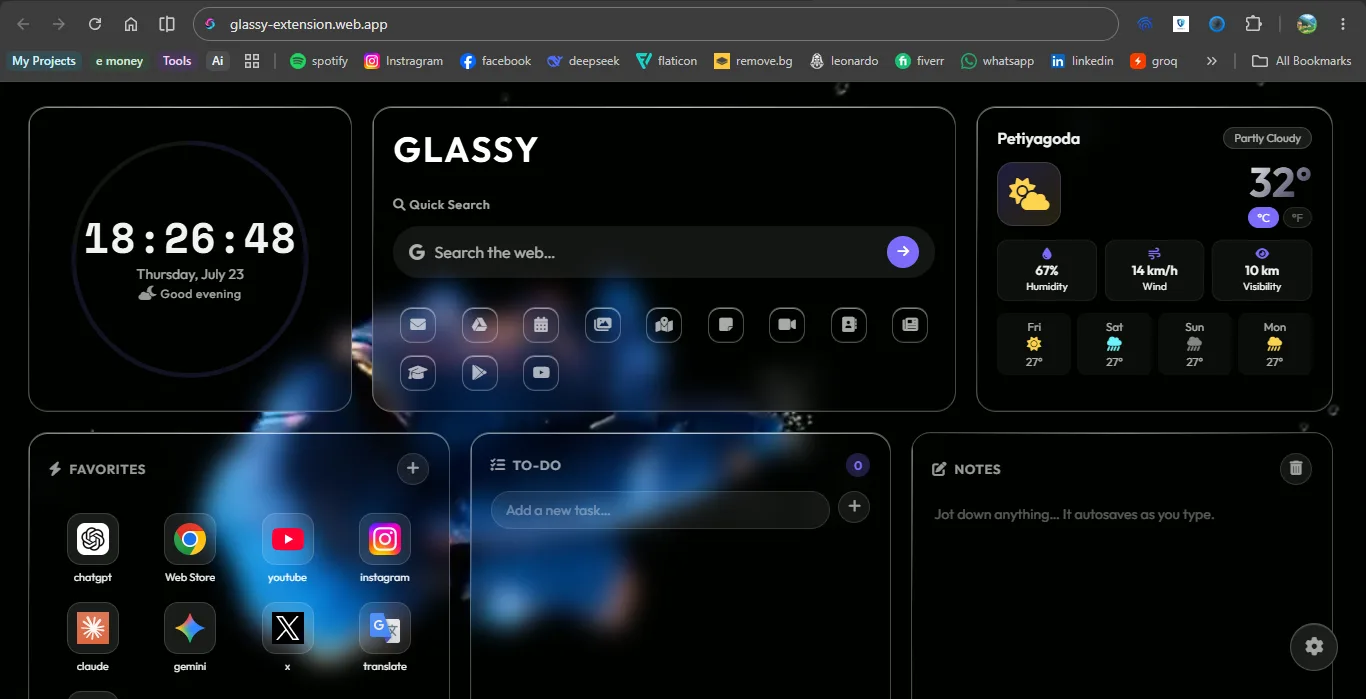Open the e money bookmark folder
1366x699 pixels.
tap(119, 61)
